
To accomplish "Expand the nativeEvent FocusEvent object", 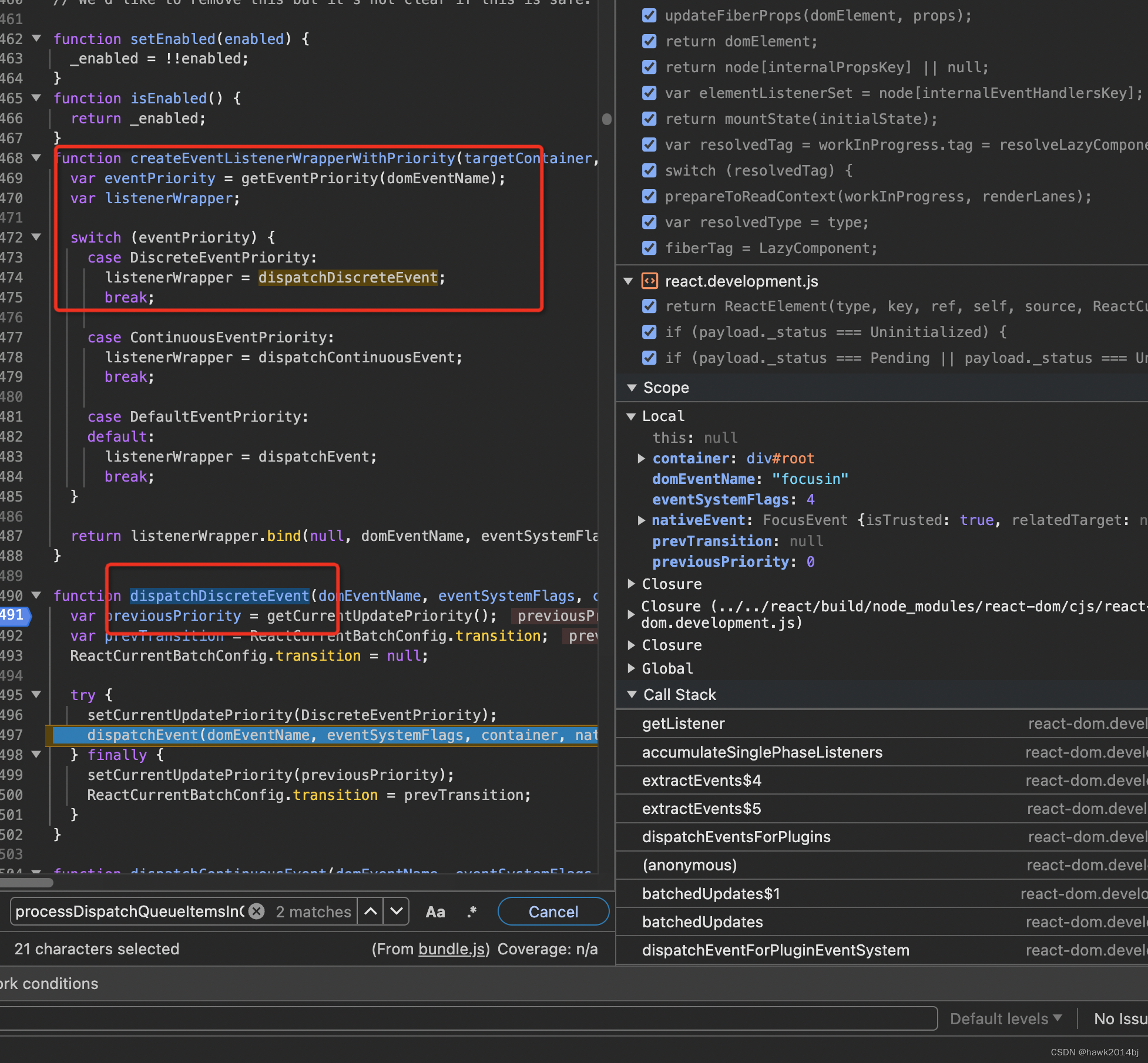I will 642,520.
